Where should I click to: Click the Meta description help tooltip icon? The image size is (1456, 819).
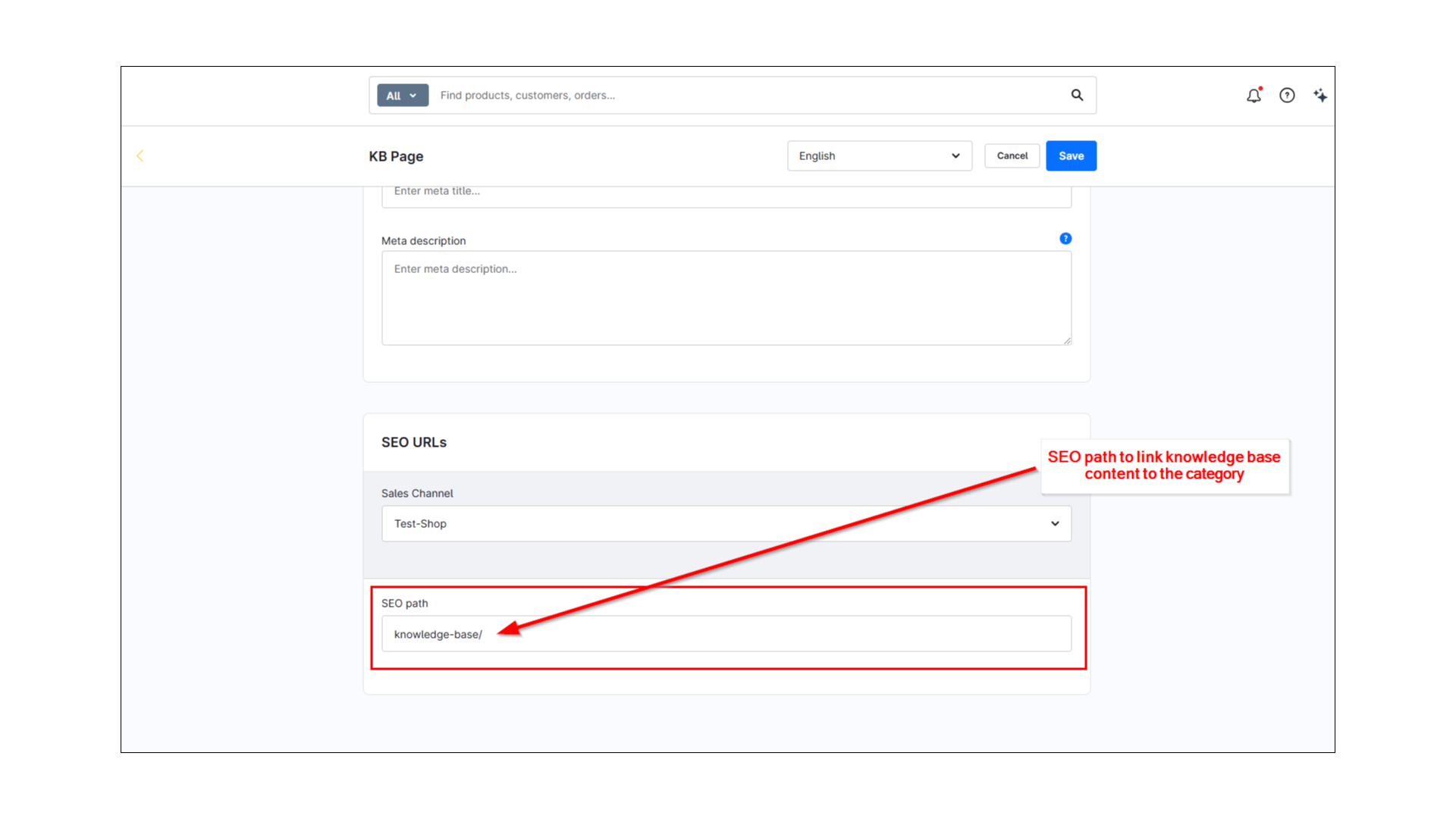coord(1065,239)
